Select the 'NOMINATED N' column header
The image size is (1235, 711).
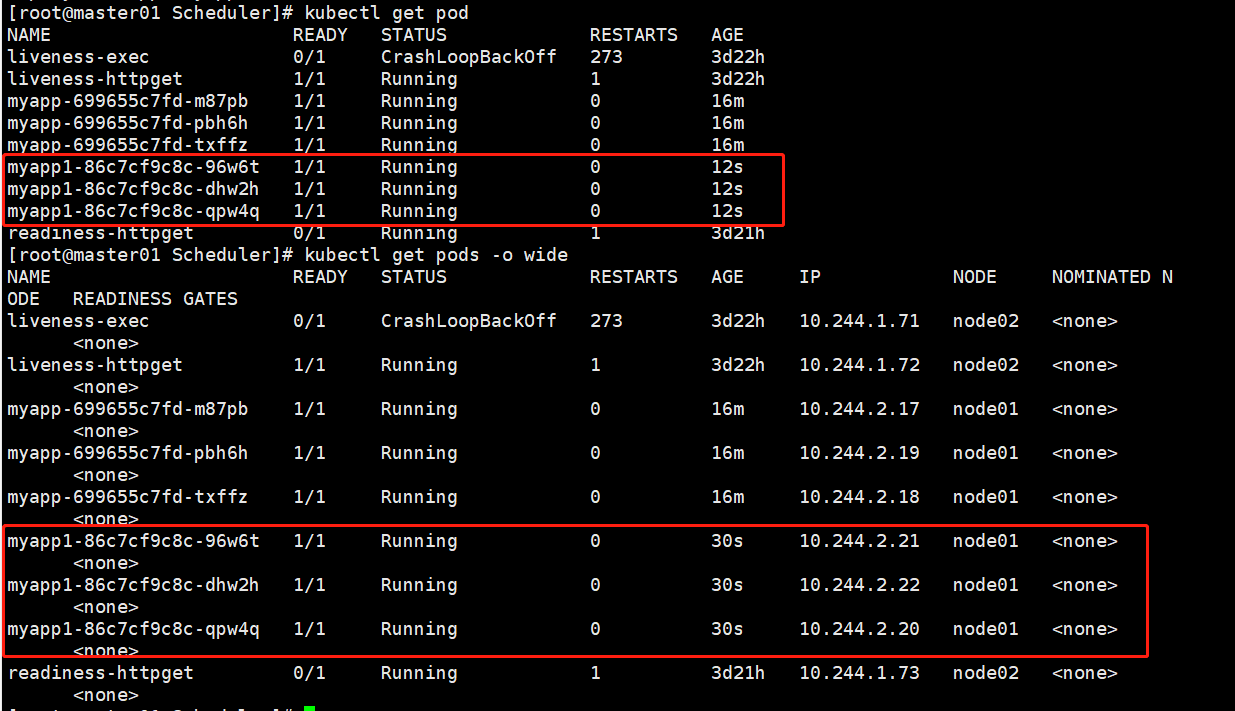pyautogui.click(x=1112, y=277)
